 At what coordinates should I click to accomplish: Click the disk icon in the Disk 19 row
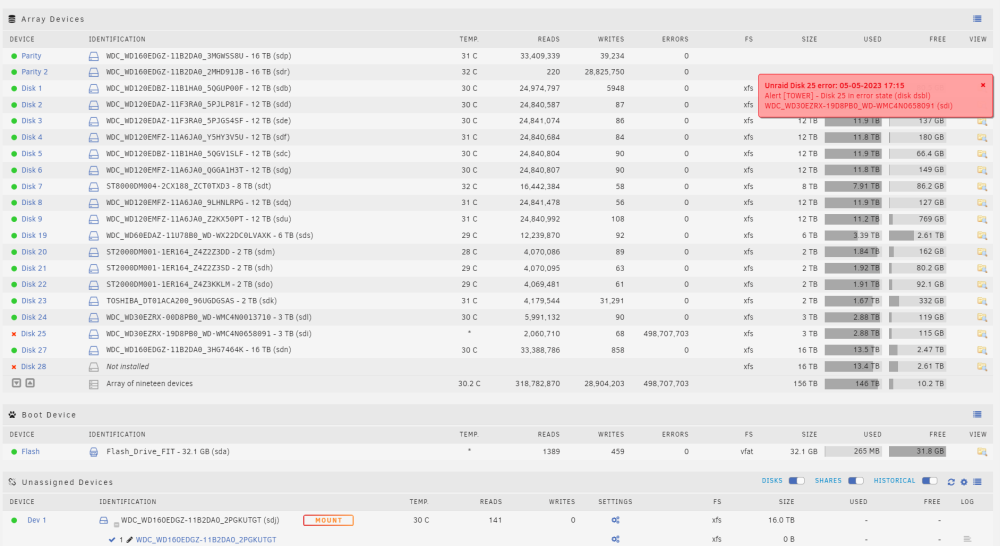[93, 235]
